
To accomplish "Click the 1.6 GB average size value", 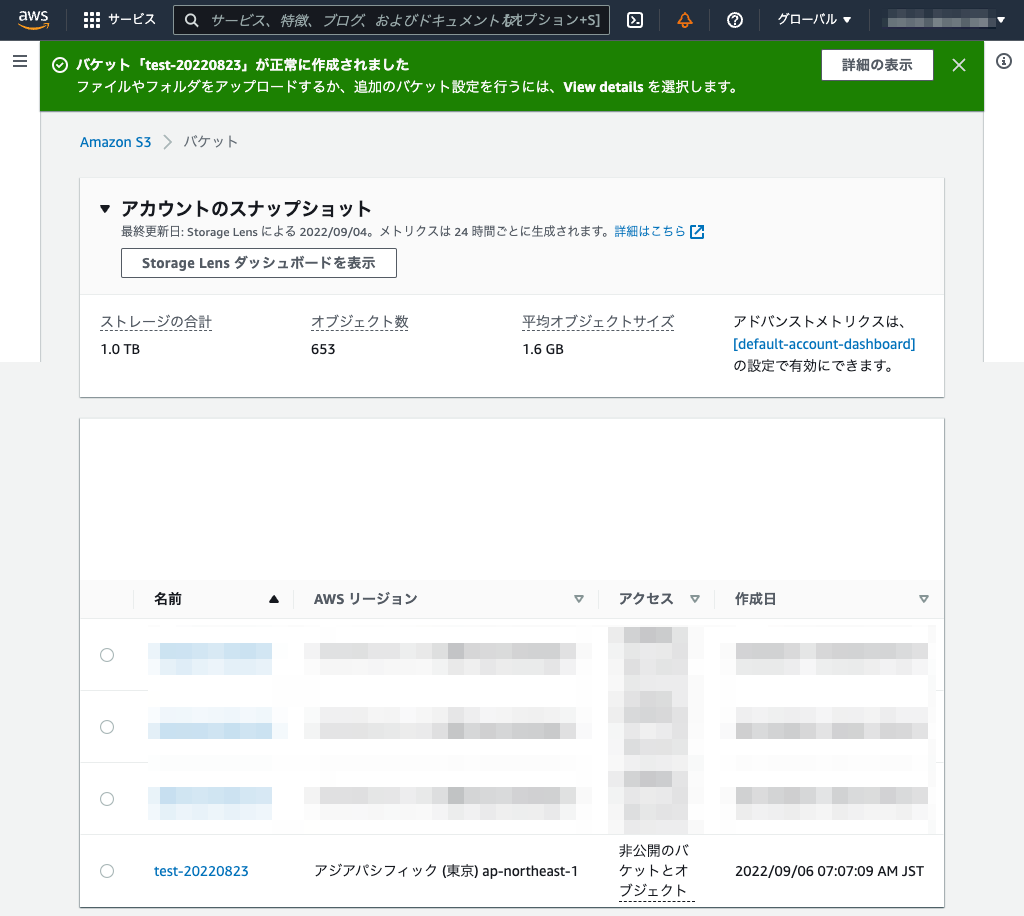I will (543, 349).
